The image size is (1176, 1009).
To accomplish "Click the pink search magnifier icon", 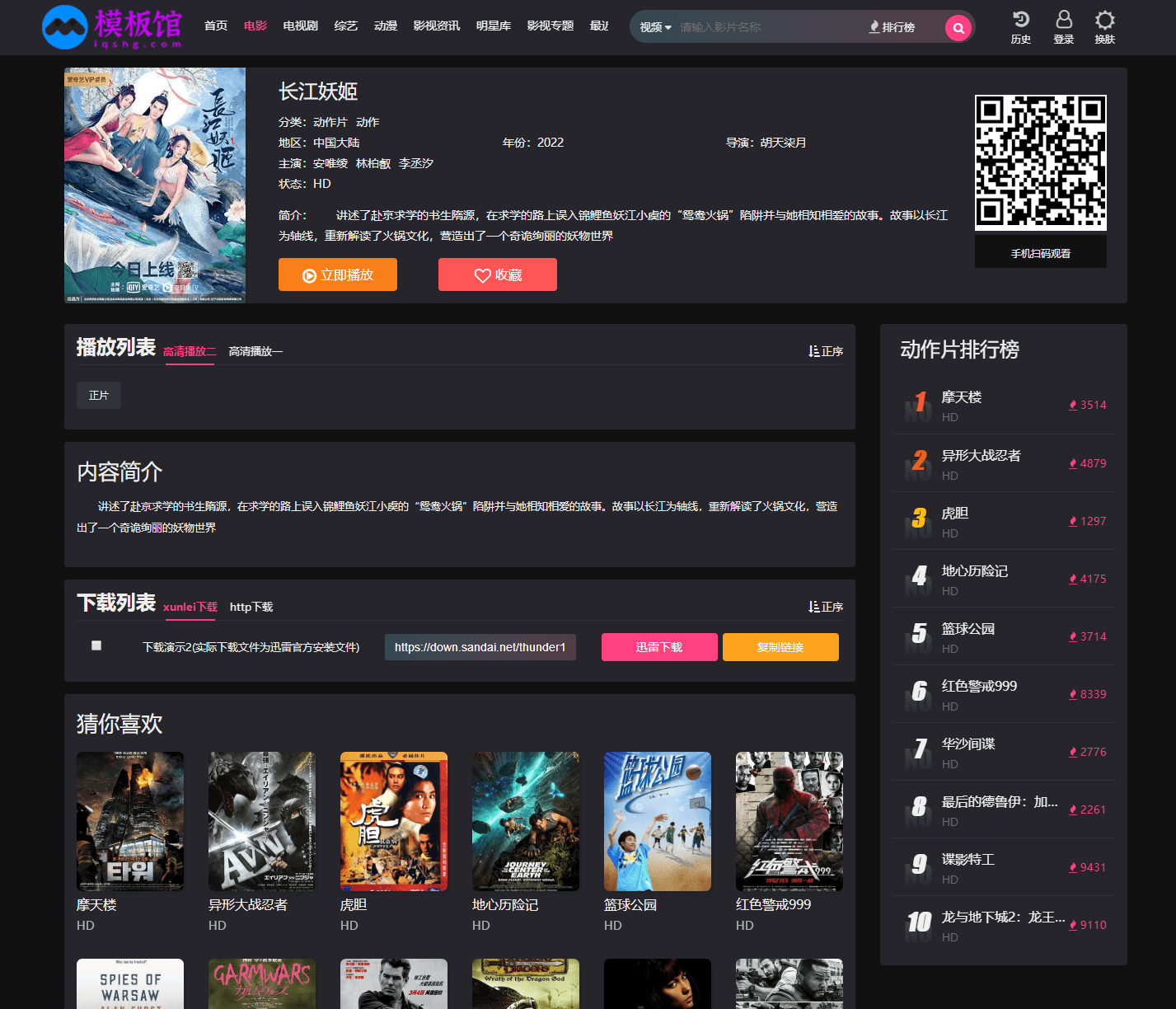I will point(958,28).
